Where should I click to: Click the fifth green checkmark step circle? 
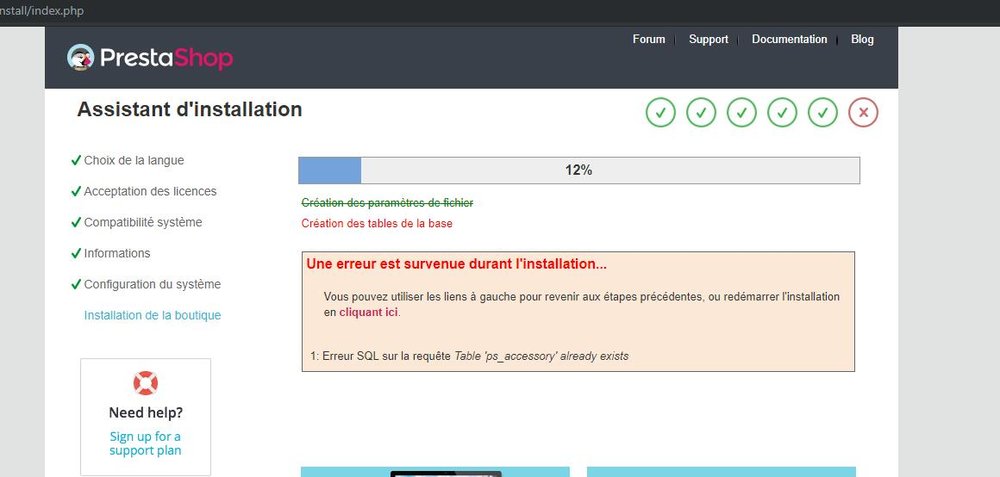[x=823, y=113]
